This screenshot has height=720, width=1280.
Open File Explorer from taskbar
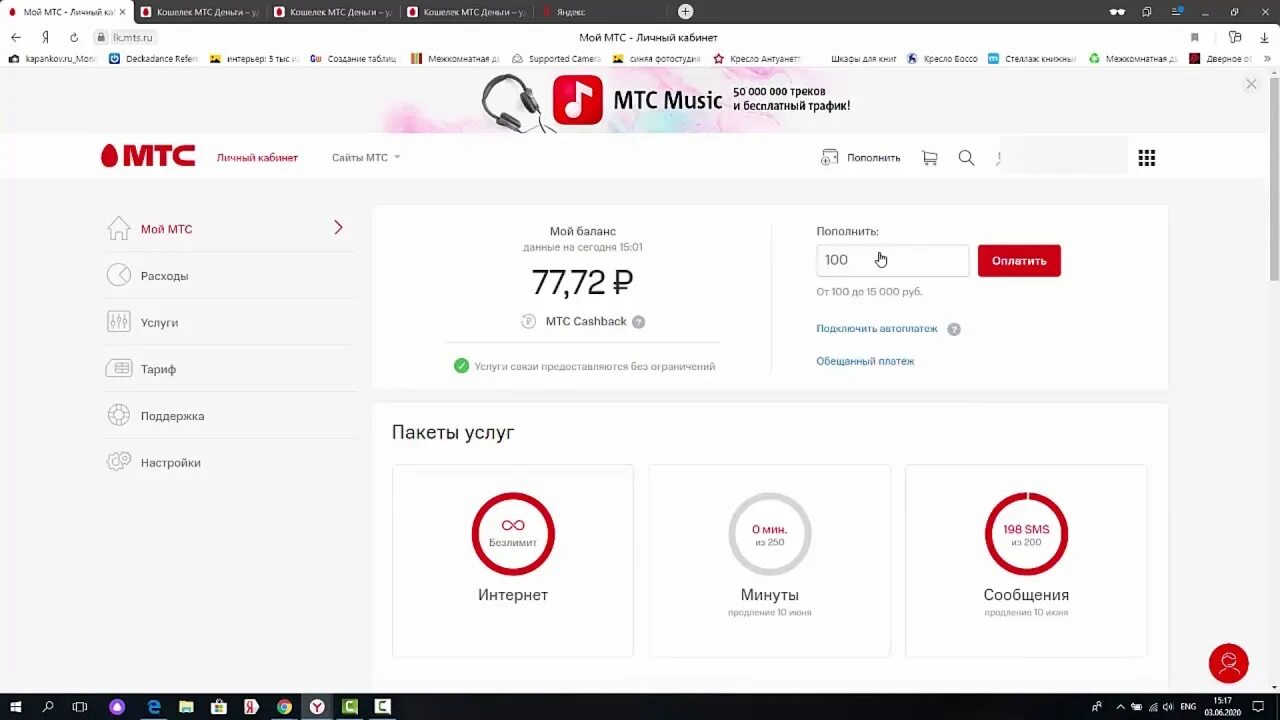click(x=186, y=707)
